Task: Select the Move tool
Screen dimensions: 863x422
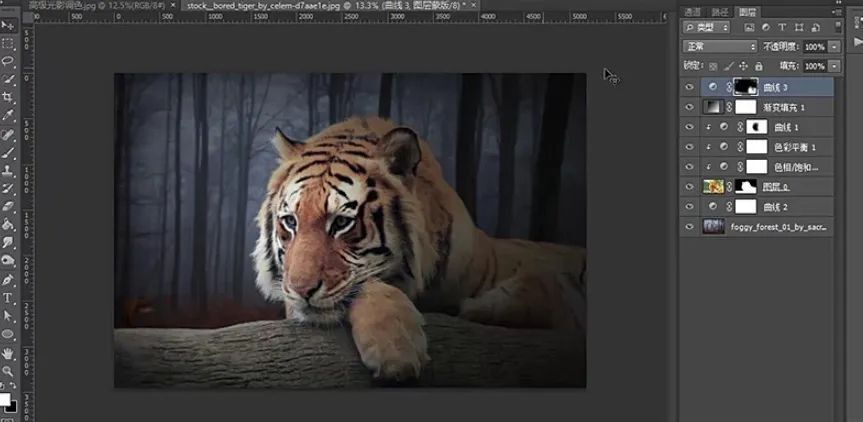Action: [x=8, y=25]
